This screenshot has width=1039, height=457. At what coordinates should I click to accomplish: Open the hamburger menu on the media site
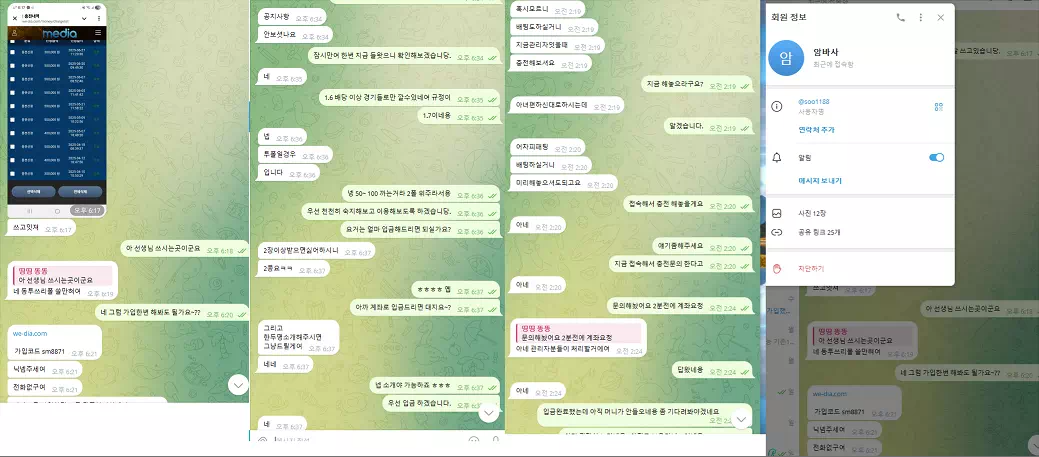98,32
